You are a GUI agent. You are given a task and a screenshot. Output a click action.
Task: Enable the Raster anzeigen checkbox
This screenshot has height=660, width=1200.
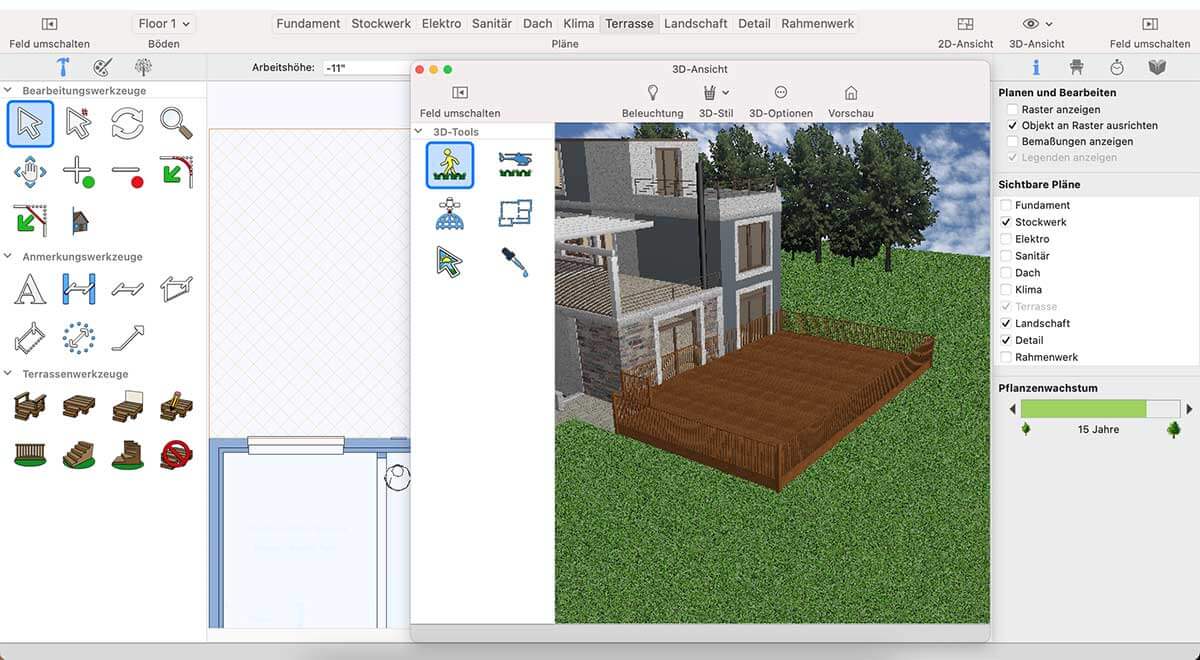coord(1013,110)
